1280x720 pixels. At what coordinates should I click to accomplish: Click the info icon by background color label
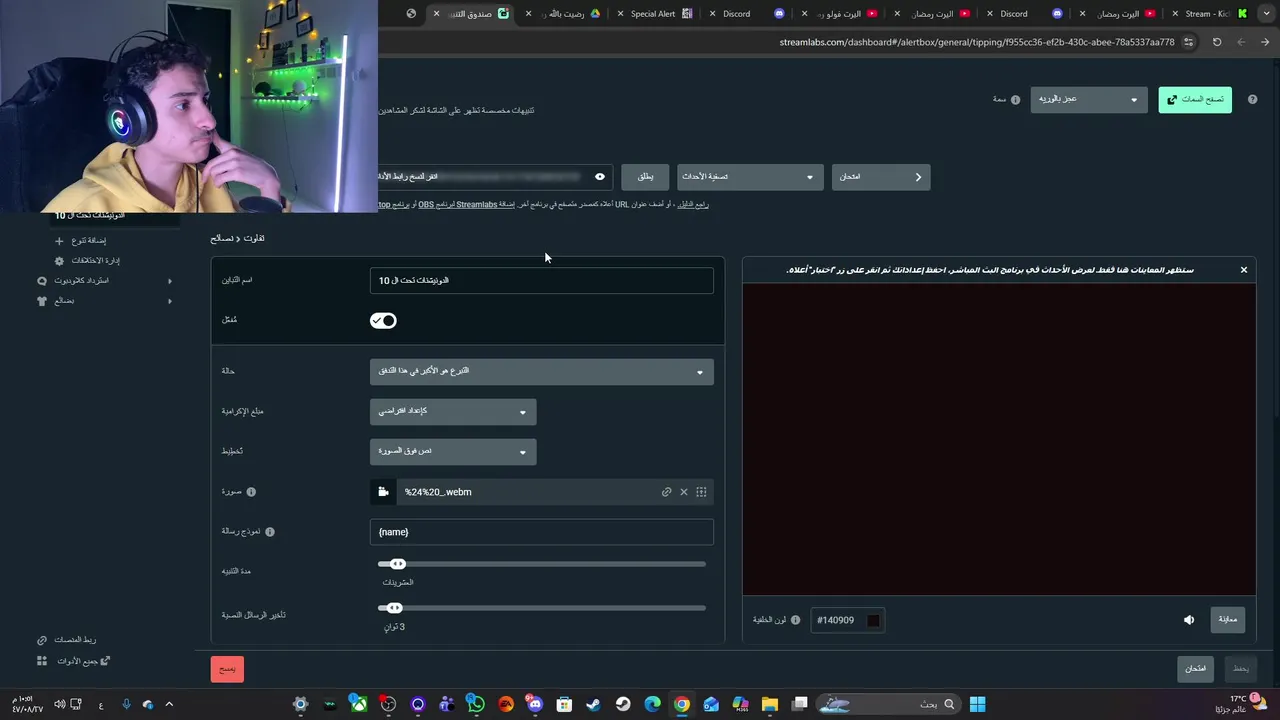(x=795, y=620)
